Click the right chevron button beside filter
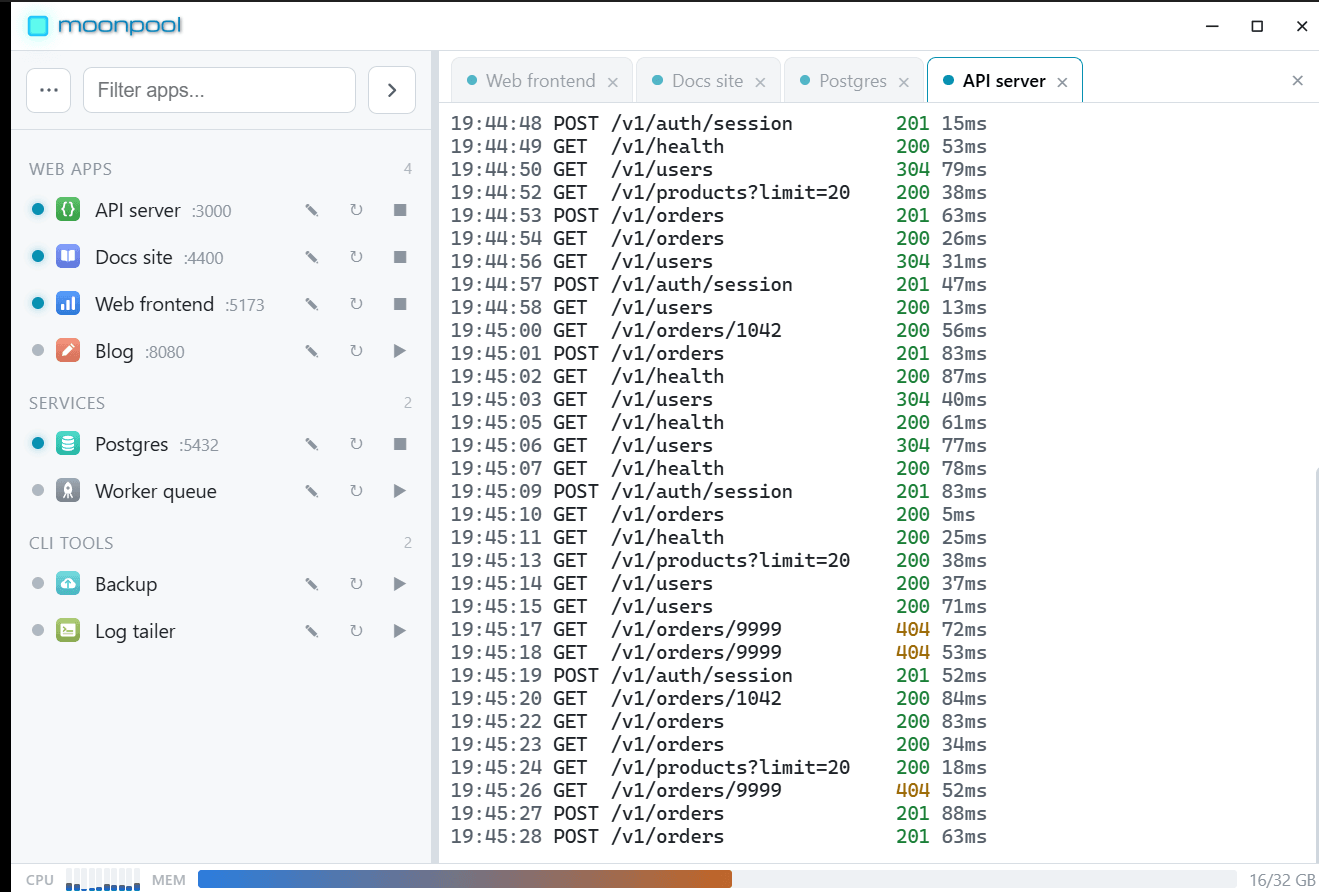The height and width of the screenshot is (892, 1319). 392,90
